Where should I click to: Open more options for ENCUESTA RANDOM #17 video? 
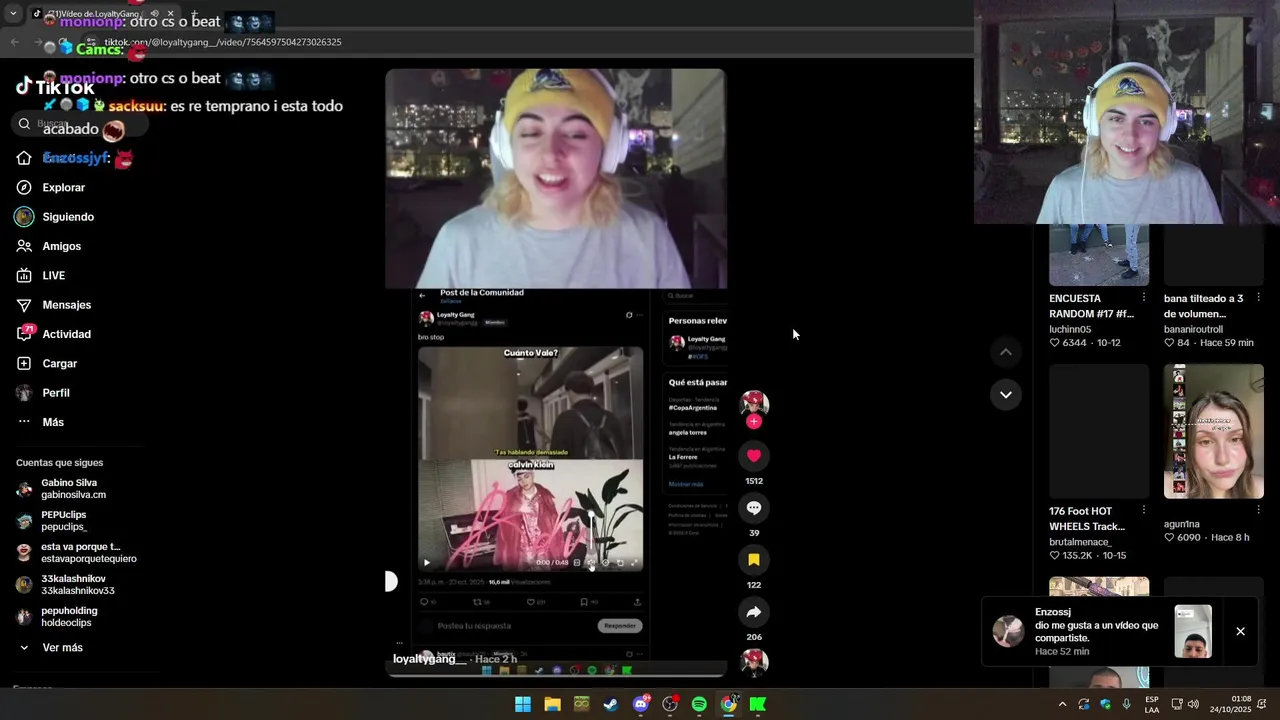tap(1144, 298)
